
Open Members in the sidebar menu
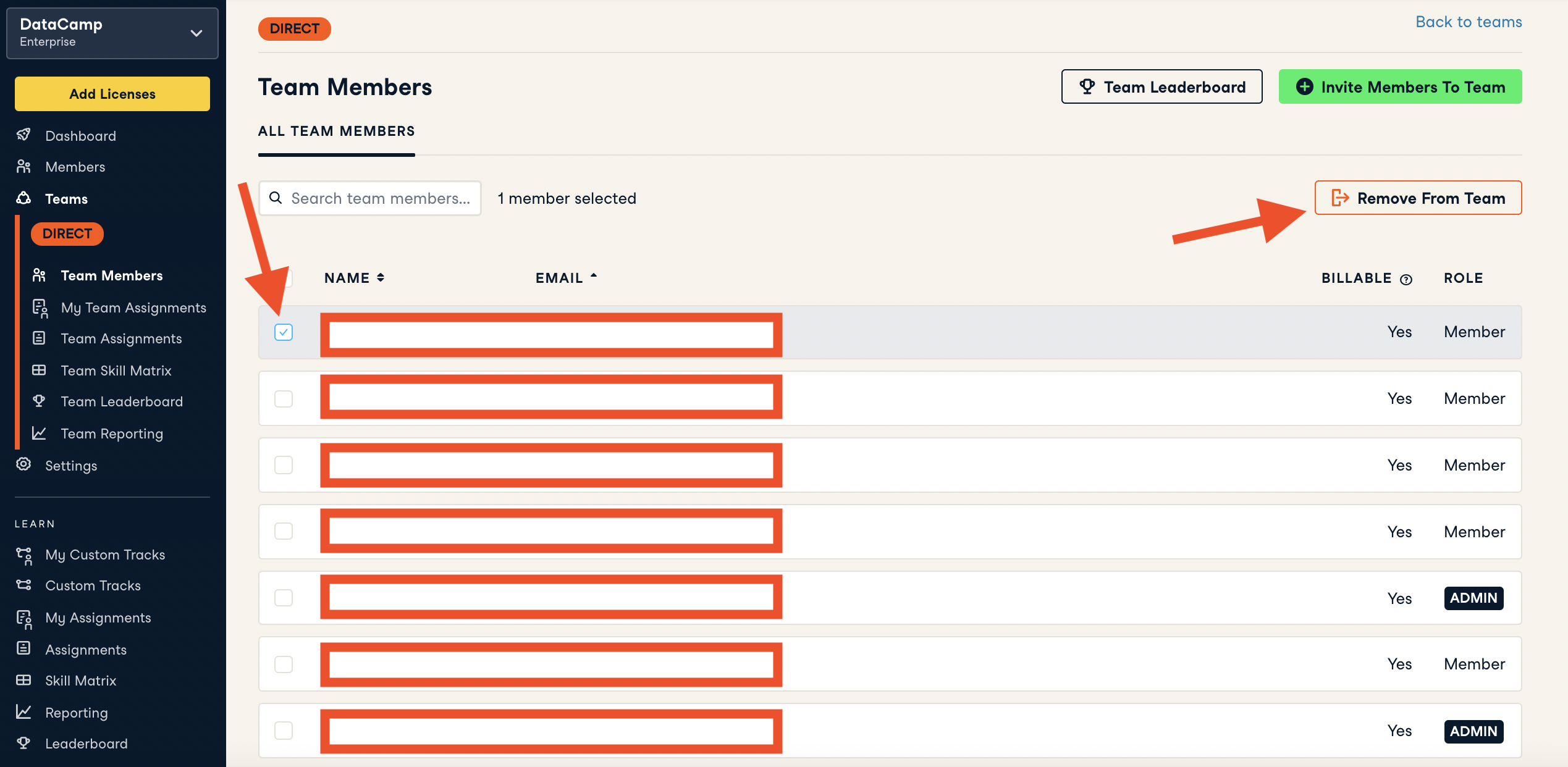75,167
